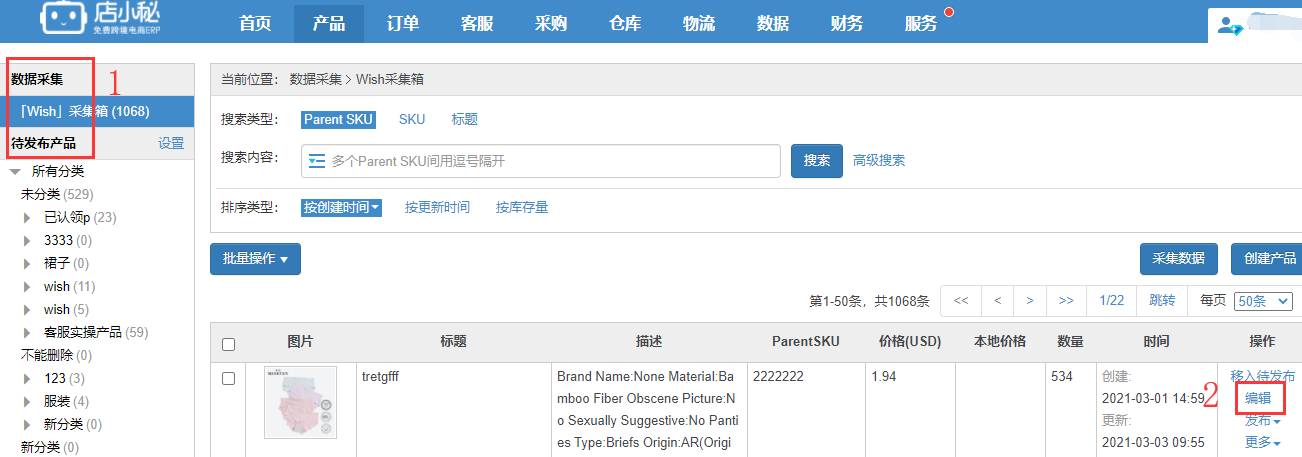Go to the first page of results

(x=961, y=300)
